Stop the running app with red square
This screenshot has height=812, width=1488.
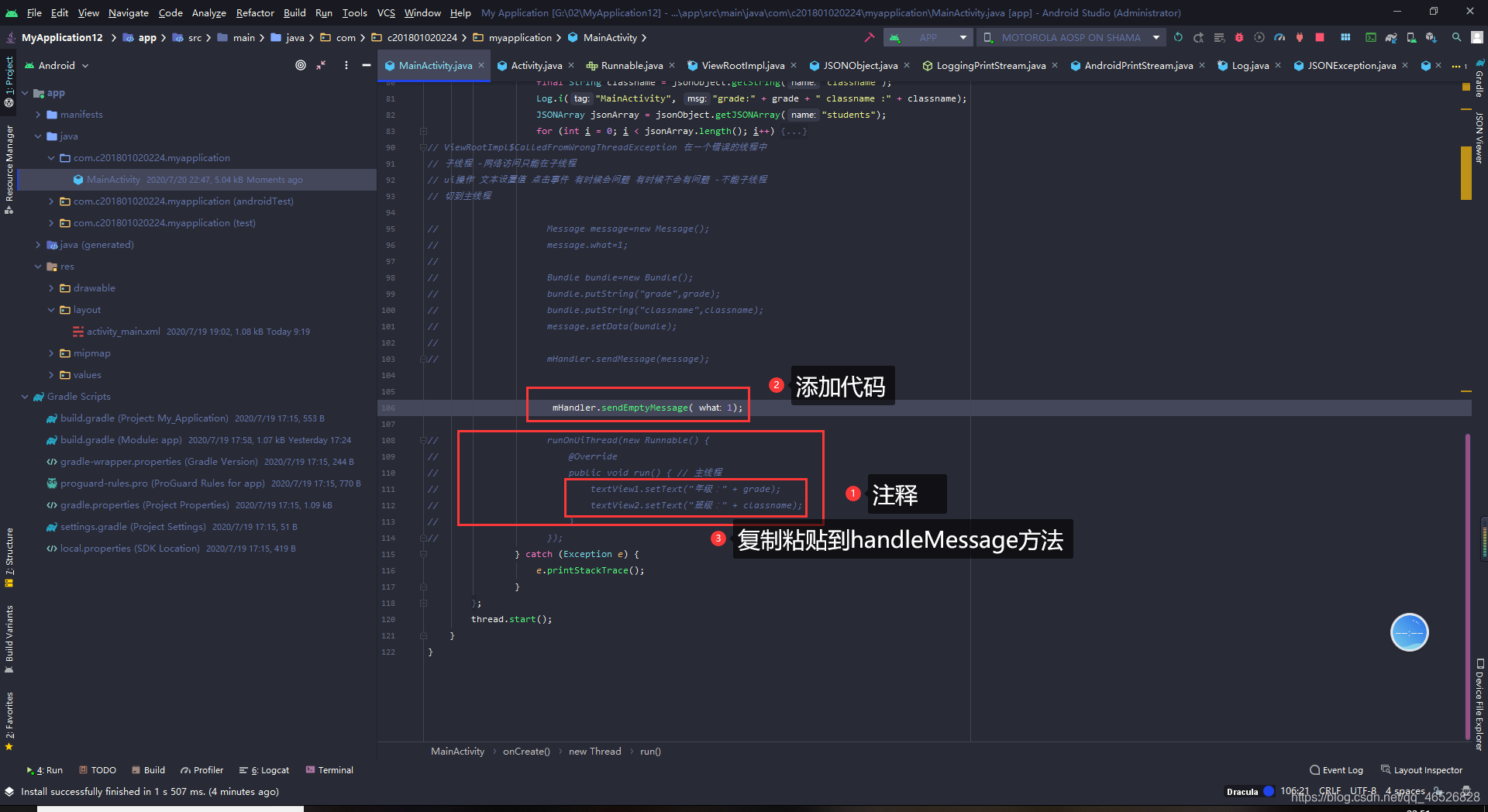click(1320, 37)
